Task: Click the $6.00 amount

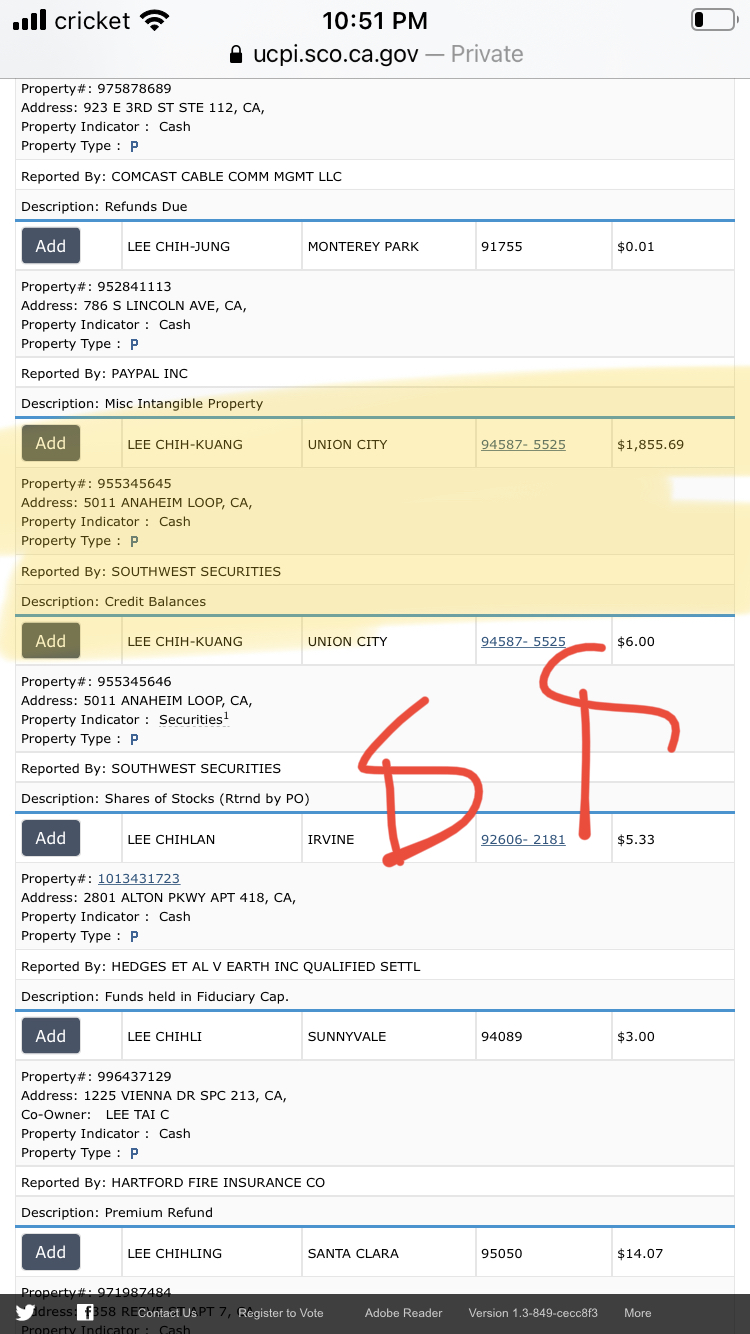Action: (x=636, y=641)
